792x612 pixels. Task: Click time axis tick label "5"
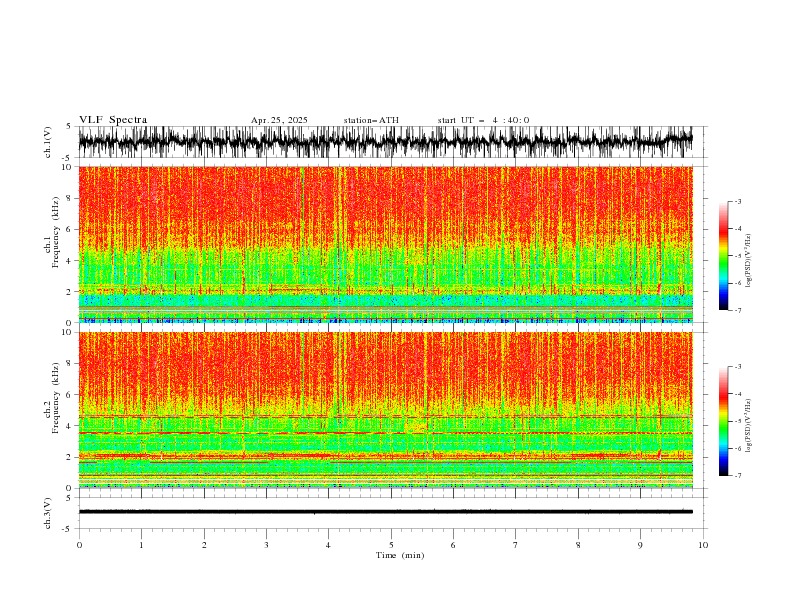(391, 545)
